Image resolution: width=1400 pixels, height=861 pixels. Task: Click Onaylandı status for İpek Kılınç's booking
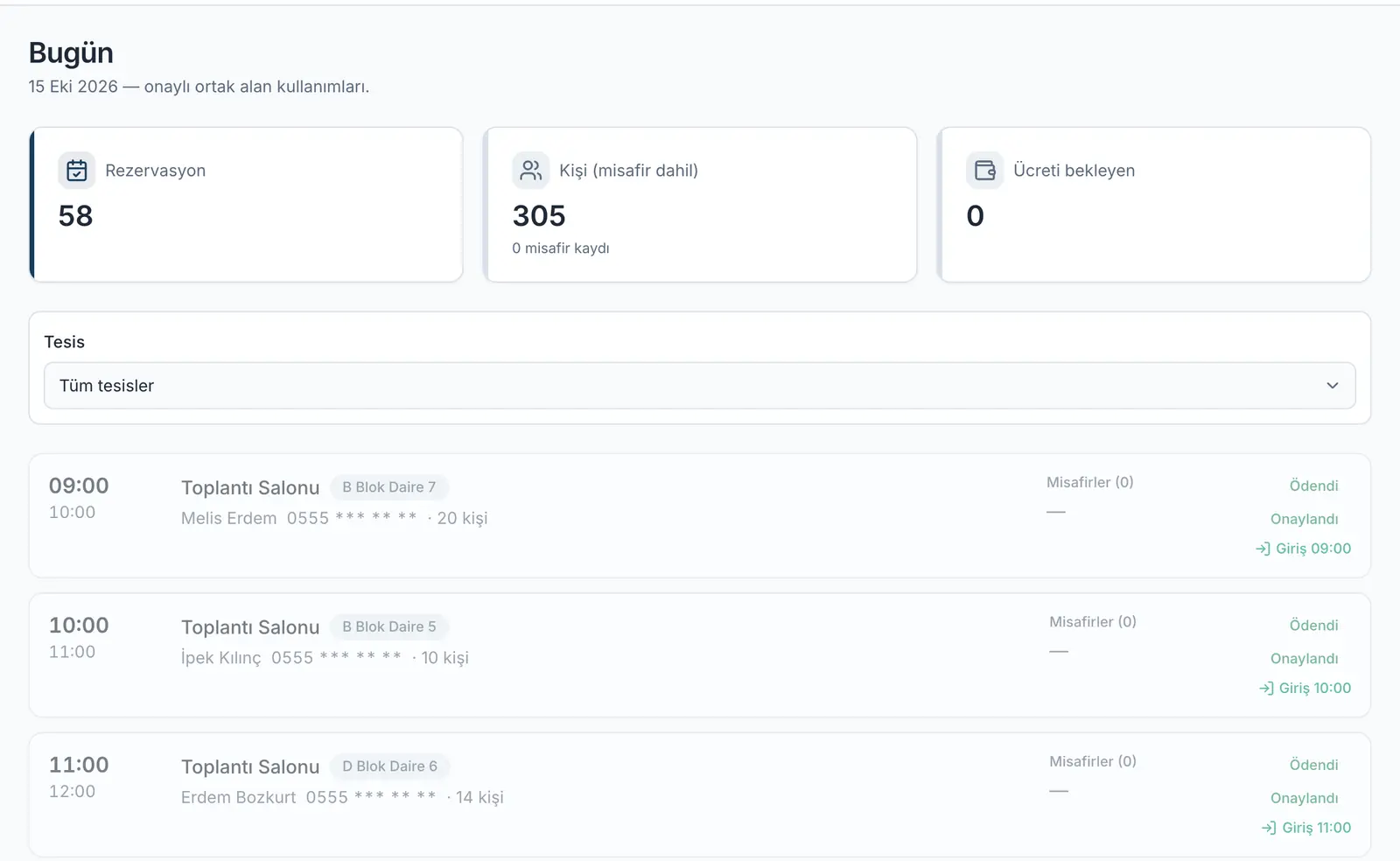point(1305,659)
